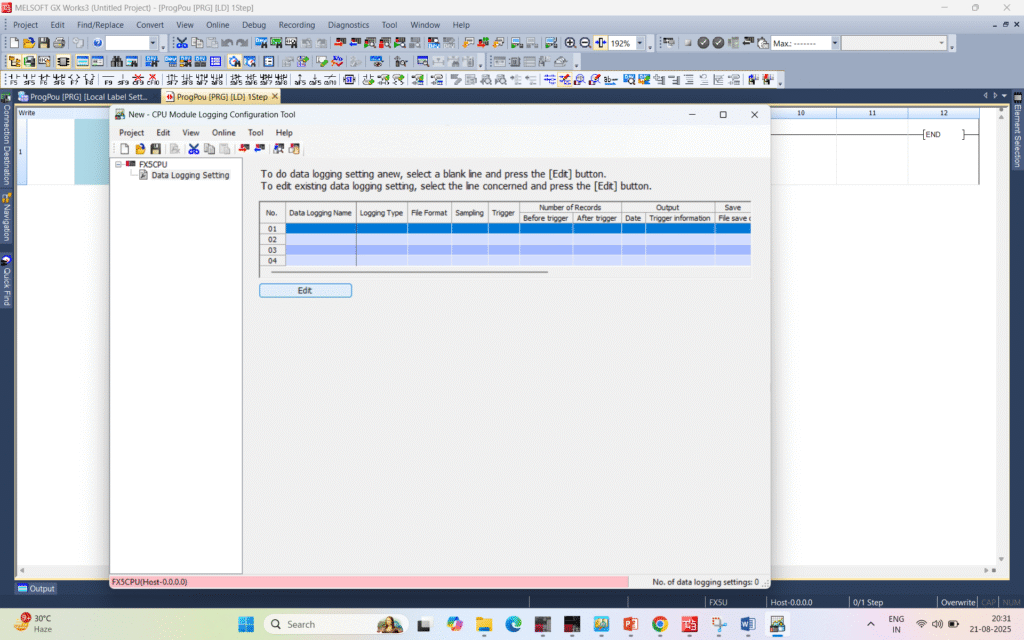Click the END instruction in ladder editor
The height and width of the screenshot is (640, 1024).
point(944,135)
